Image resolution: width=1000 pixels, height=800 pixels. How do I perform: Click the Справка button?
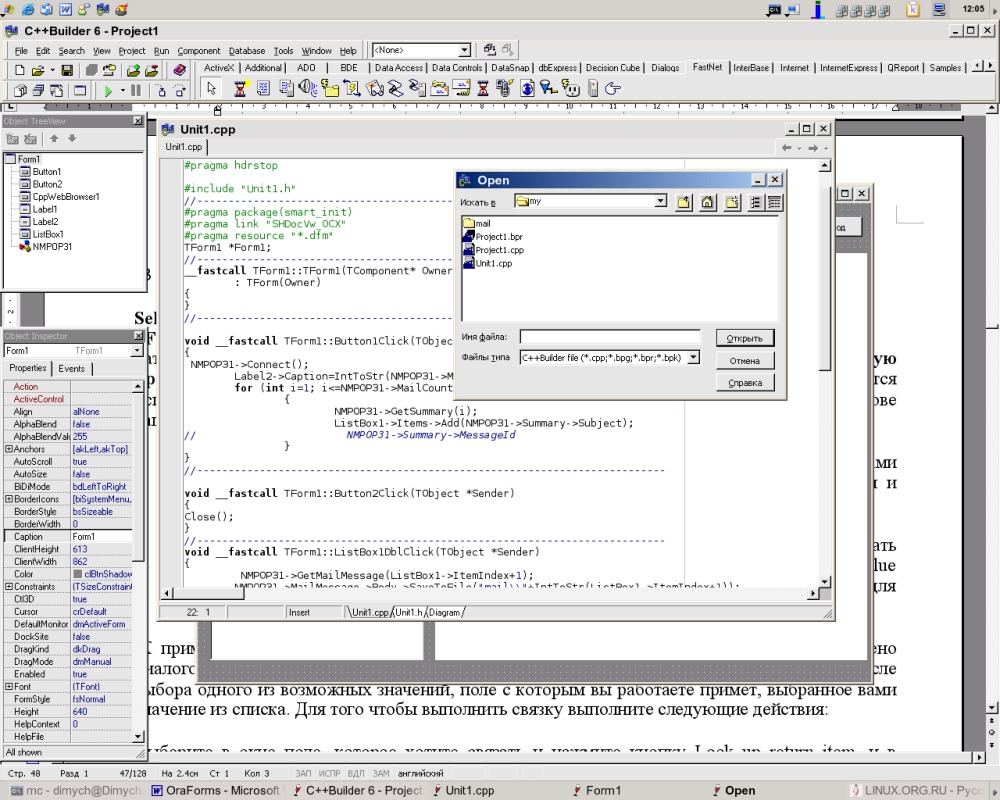click(x=744, y=383)
